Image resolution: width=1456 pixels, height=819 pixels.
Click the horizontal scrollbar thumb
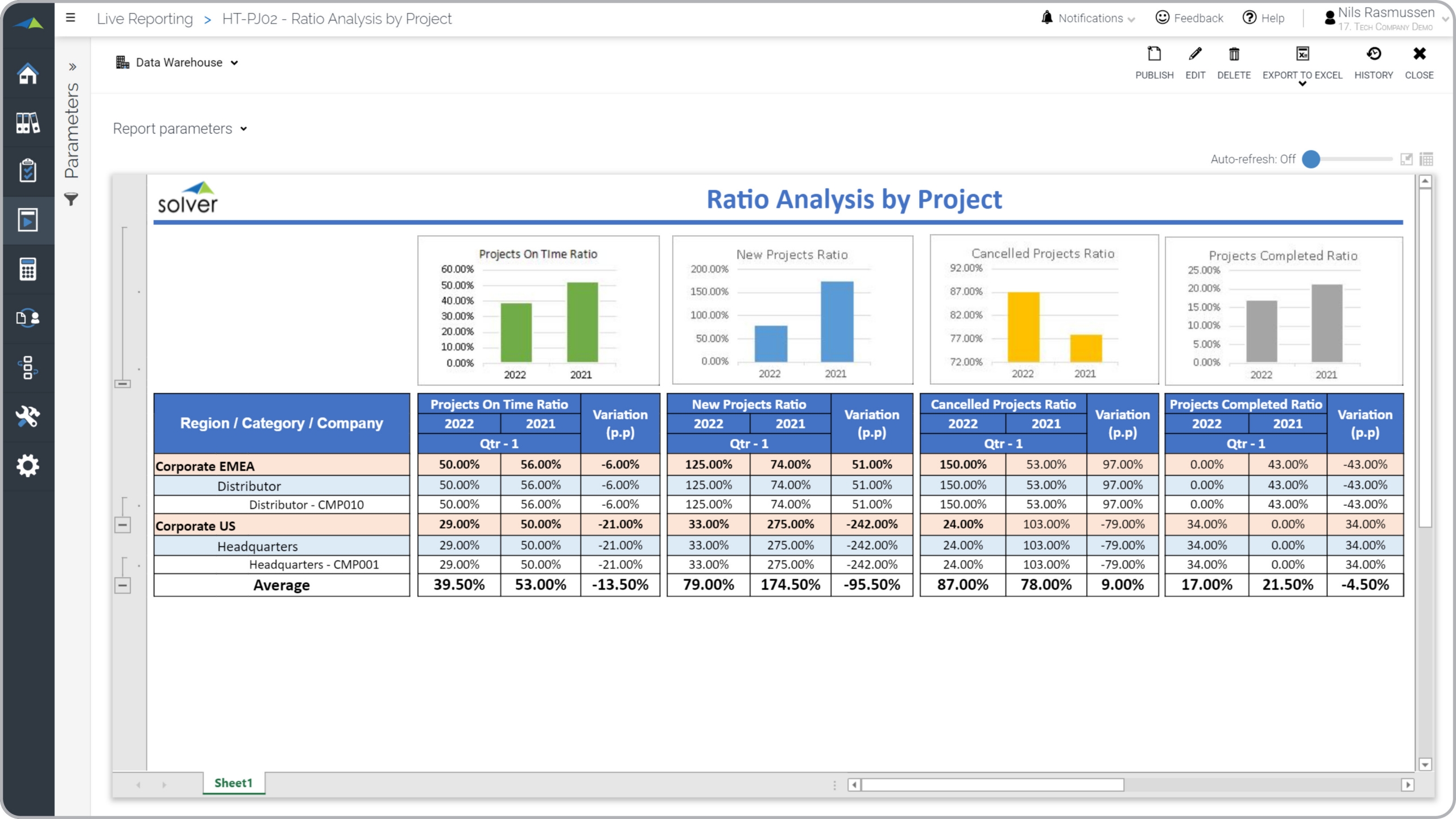click(992, 785)
